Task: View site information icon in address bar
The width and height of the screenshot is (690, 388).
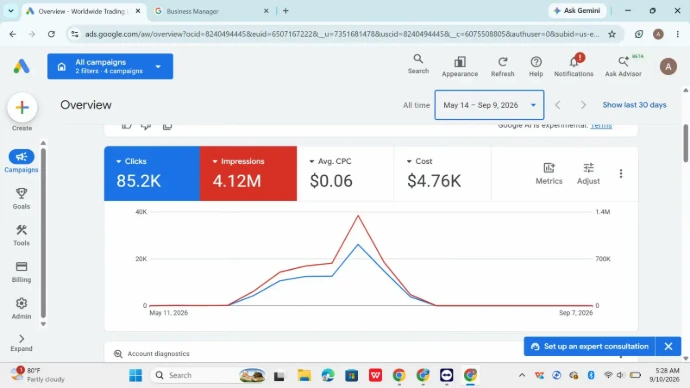Action: 75,34
